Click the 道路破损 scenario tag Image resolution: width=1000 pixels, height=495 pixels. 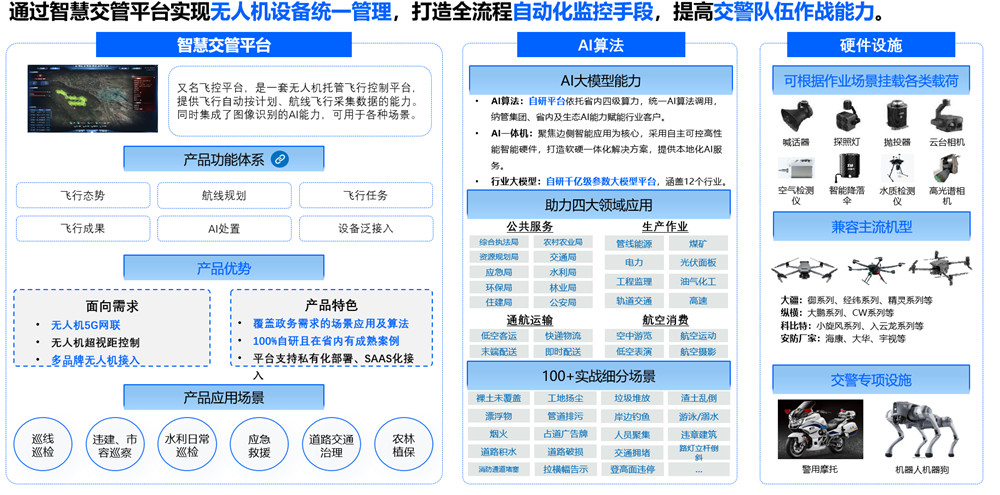pos(565,452)
